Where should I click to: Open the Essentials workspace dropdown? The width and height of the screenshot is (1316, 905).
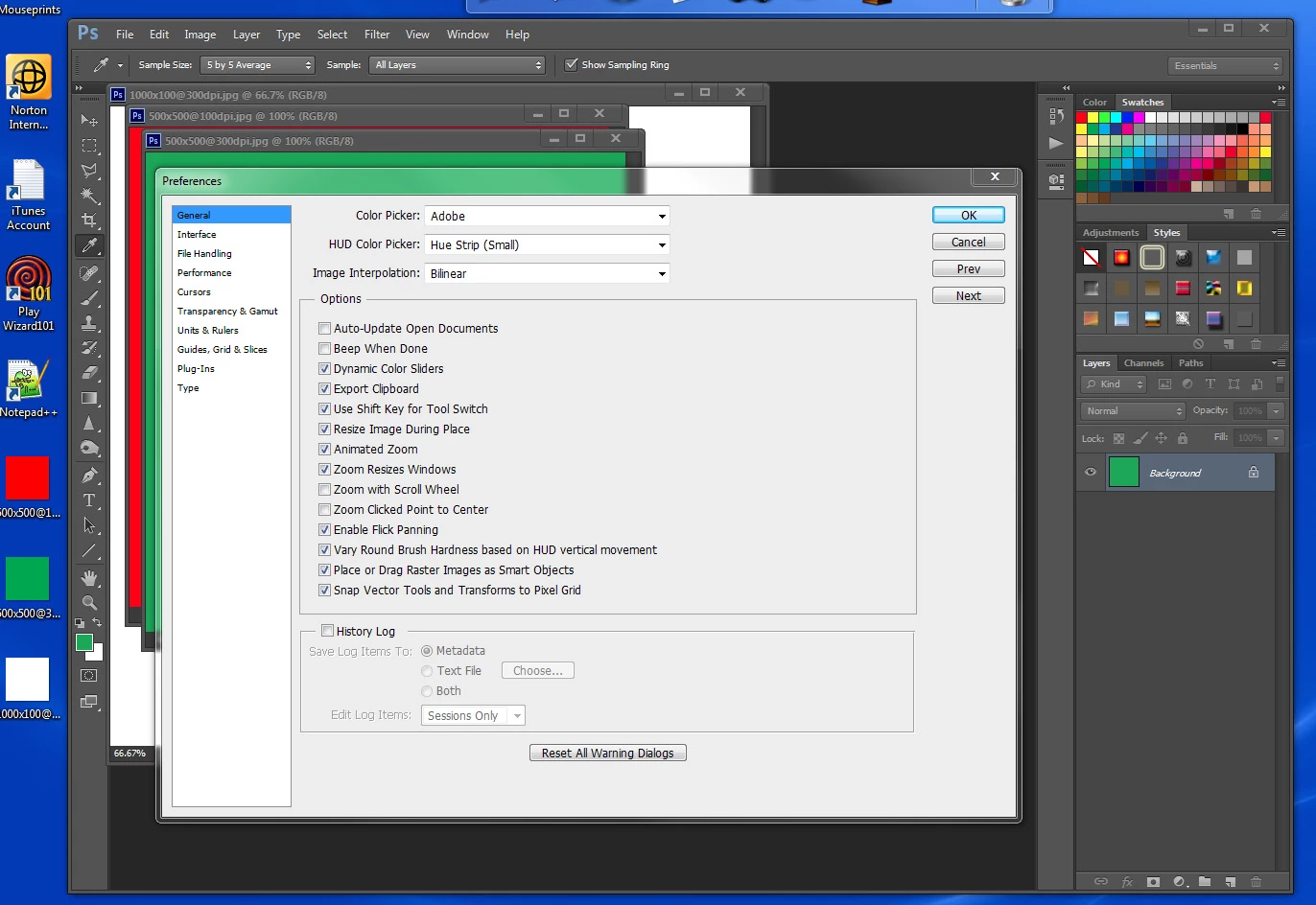tap(1225, 66)
